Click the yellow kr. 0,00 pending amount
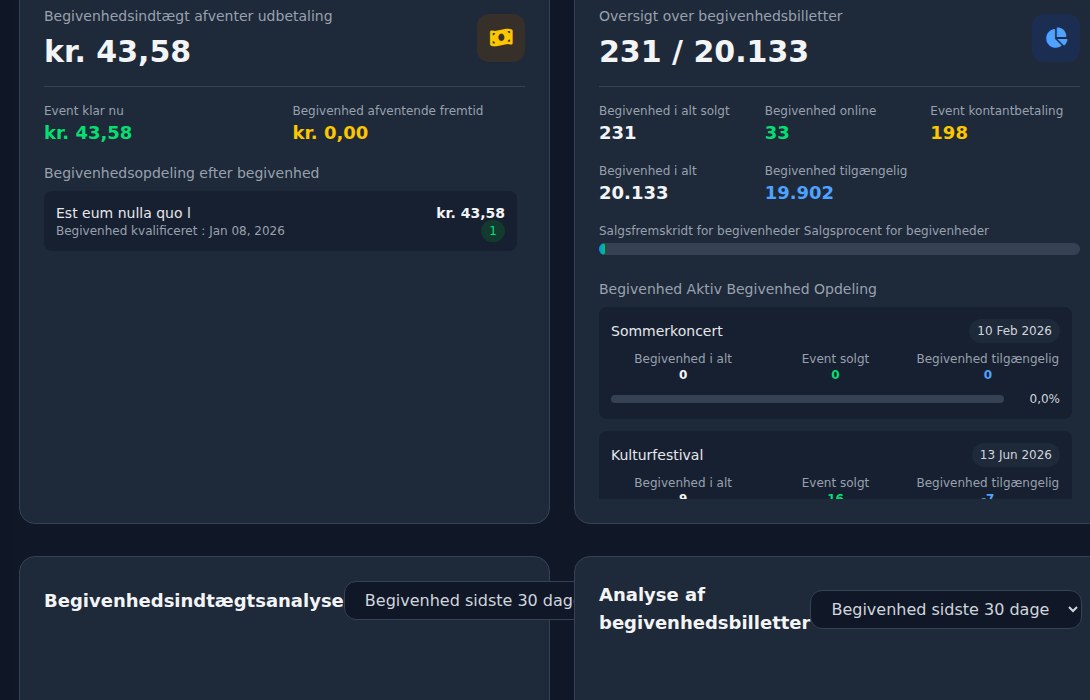This screenshot has height=700, width=1090. pyautogui.click(x=330, y=133)
